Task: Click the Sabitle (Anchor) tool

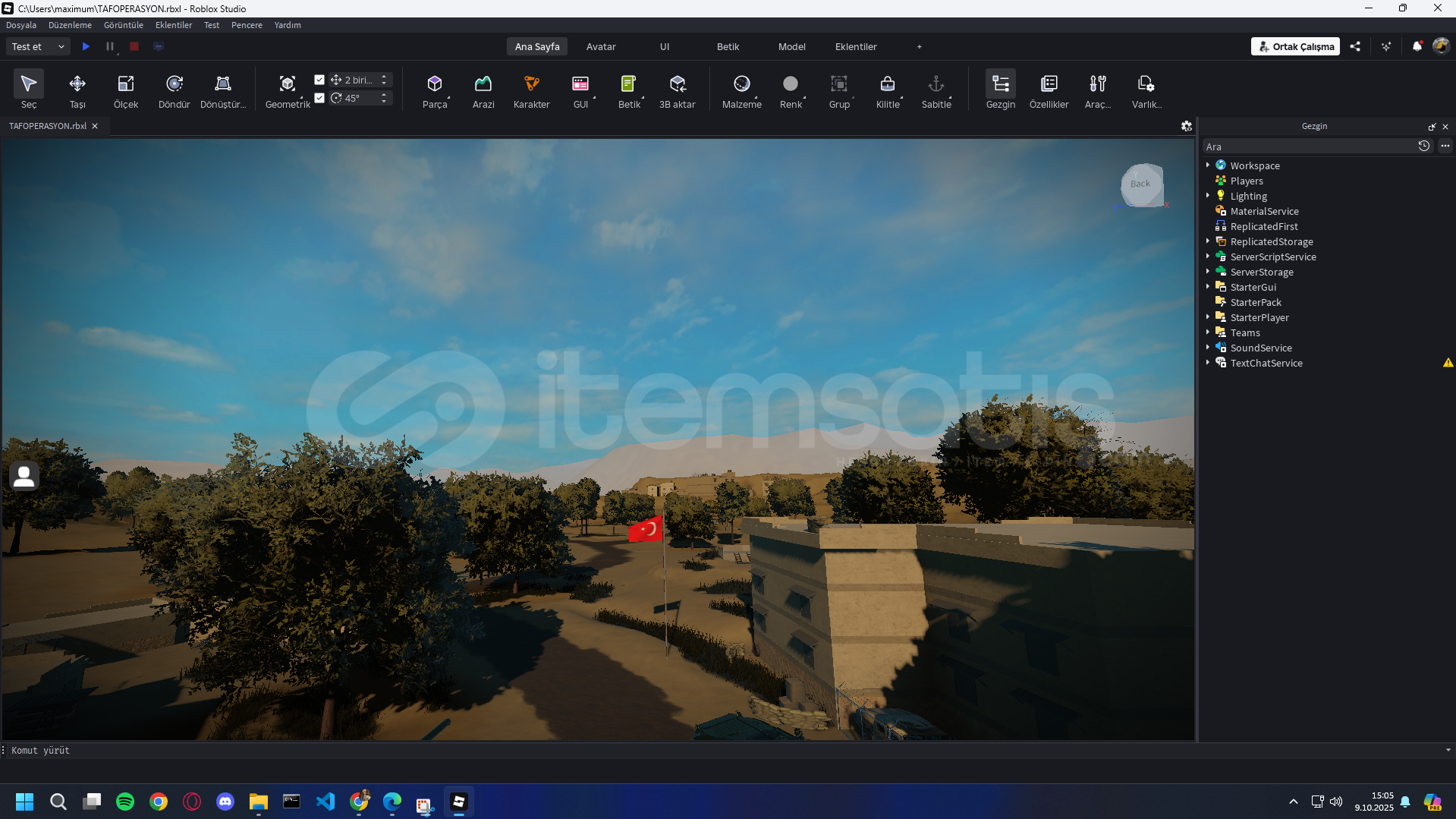Action: [x=936, y=90]
